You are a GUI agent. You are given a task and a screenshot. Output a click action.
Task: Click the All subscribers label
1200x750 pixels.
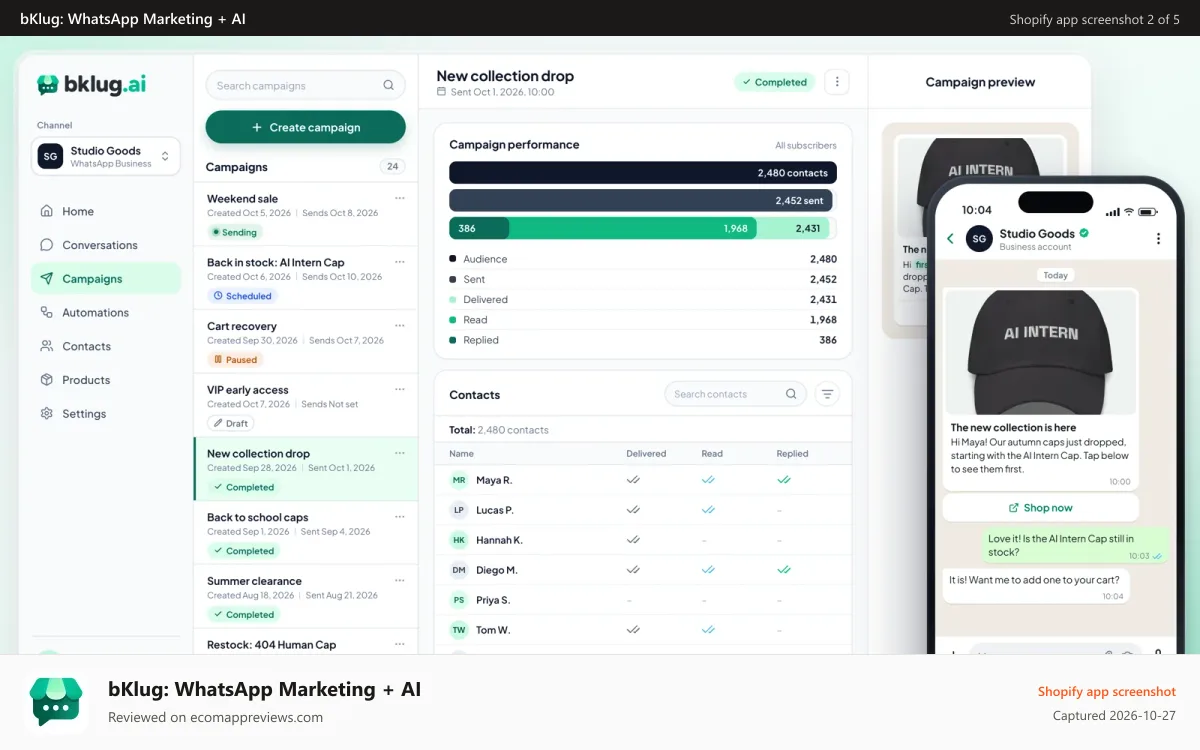coord(806,145)
